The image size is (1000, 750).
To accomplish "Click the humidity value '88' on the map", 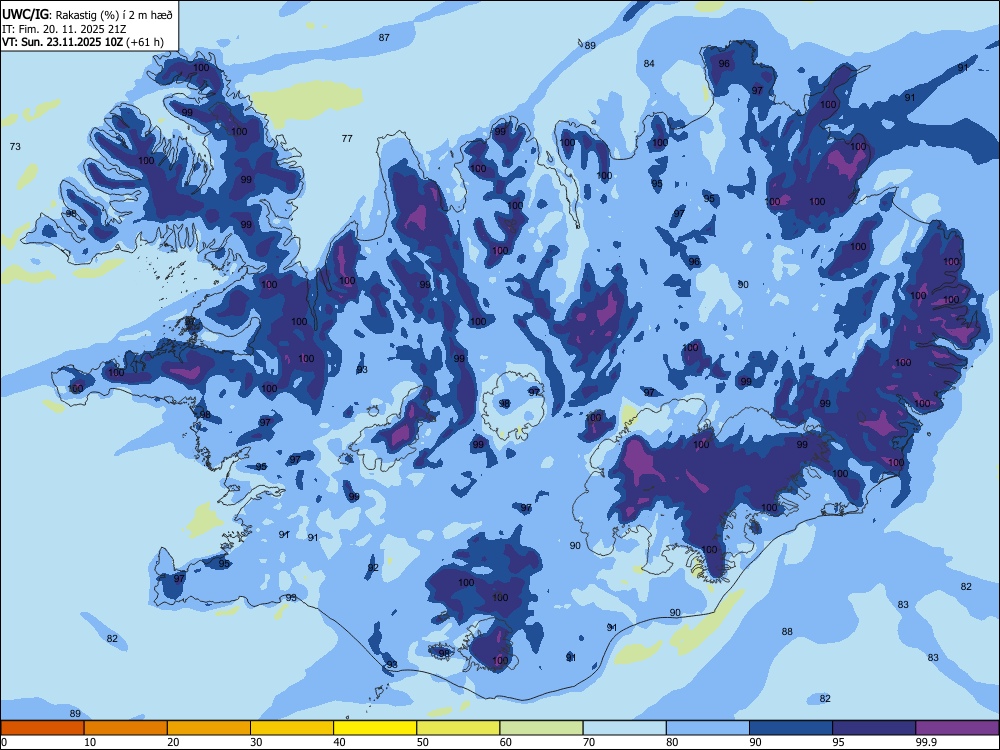I will pos(787,631).
